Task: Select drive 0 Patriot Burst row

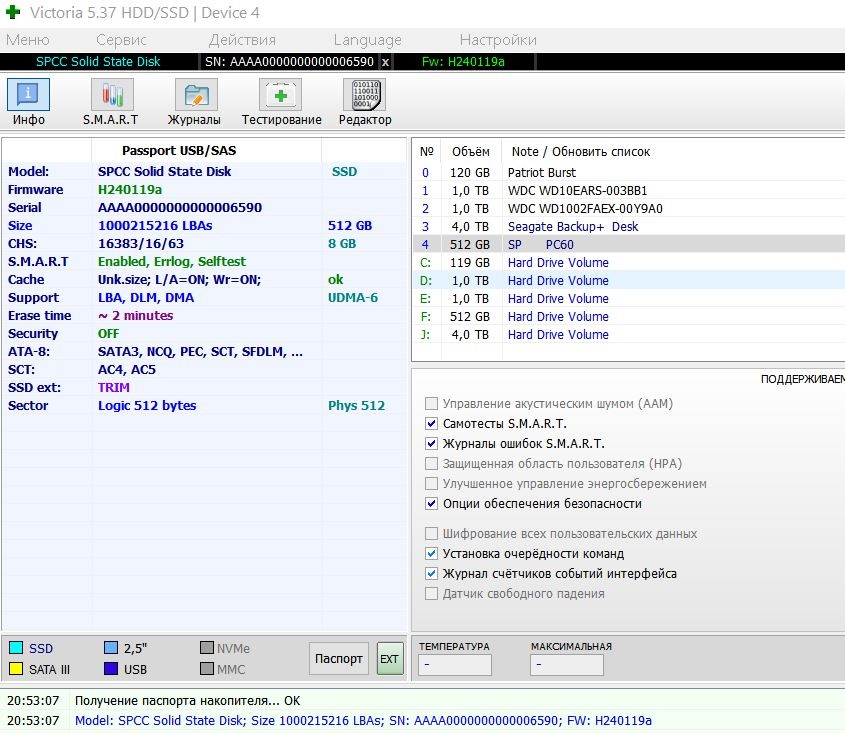Action: pyautogui.click(x=629, y=172)
